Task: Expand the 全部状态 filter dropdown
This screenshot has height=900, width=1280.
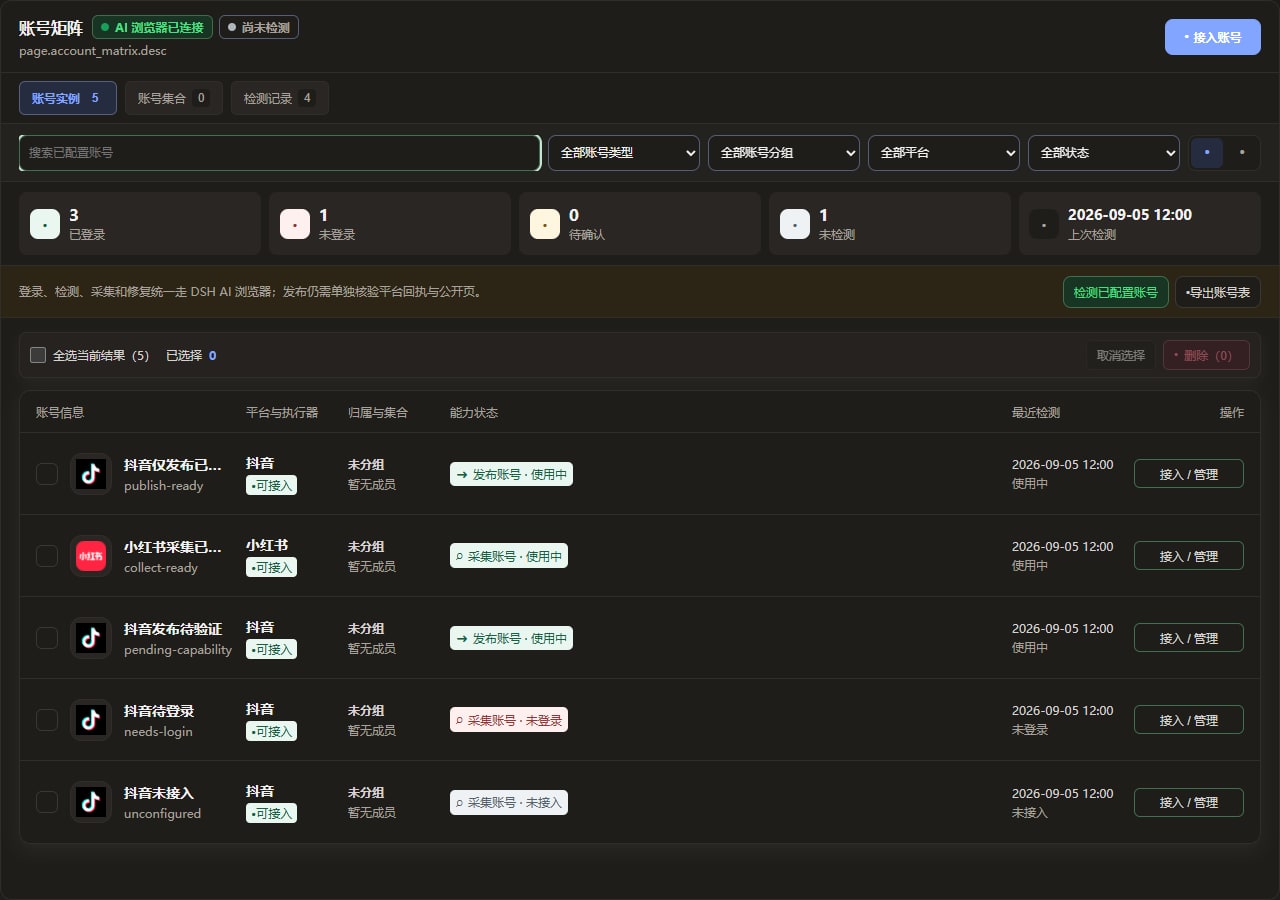Action: tap(1104, 153)
